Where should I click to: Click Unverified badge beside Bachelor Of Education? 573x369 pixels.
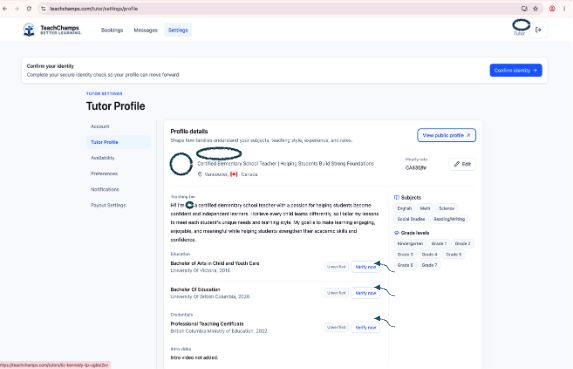click(x=336, y=293)
